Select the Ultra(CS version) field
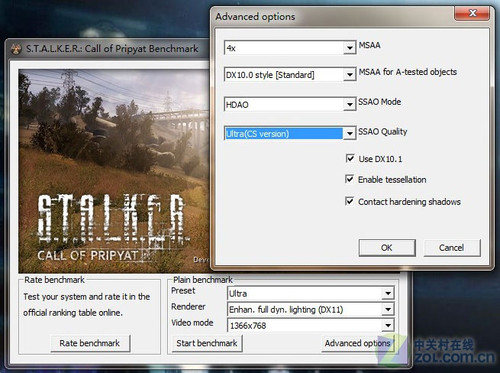 click(x=283, y=134)
